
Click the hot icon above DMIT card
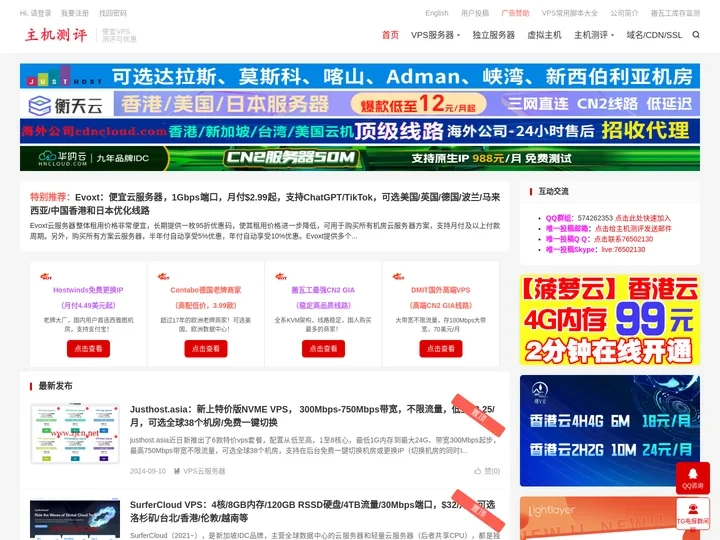(399, 276)
